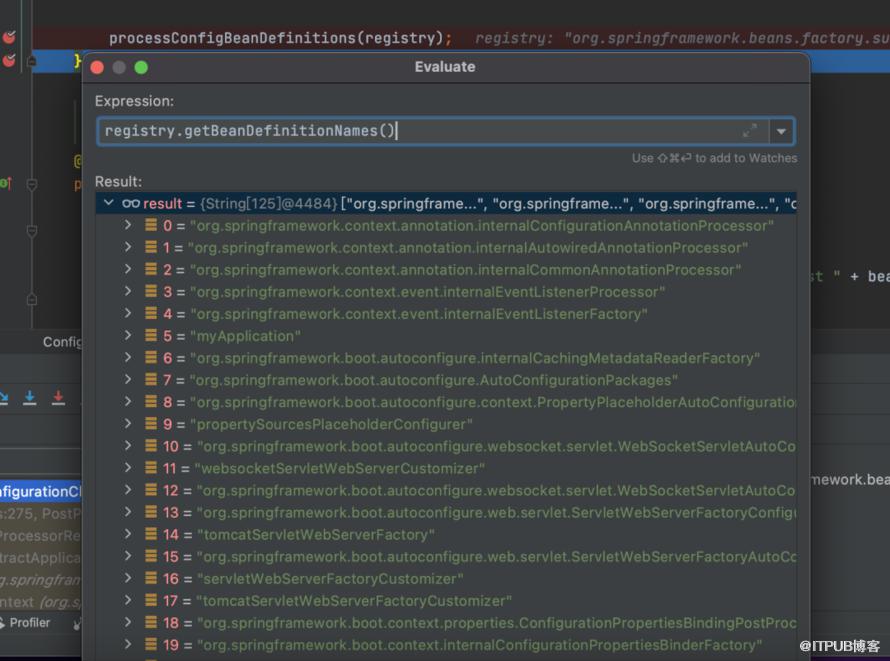The image size is (890, 661).
Task: Click the breakpoint icon on processConfigBeanDefinitions line
Action: 9,37
